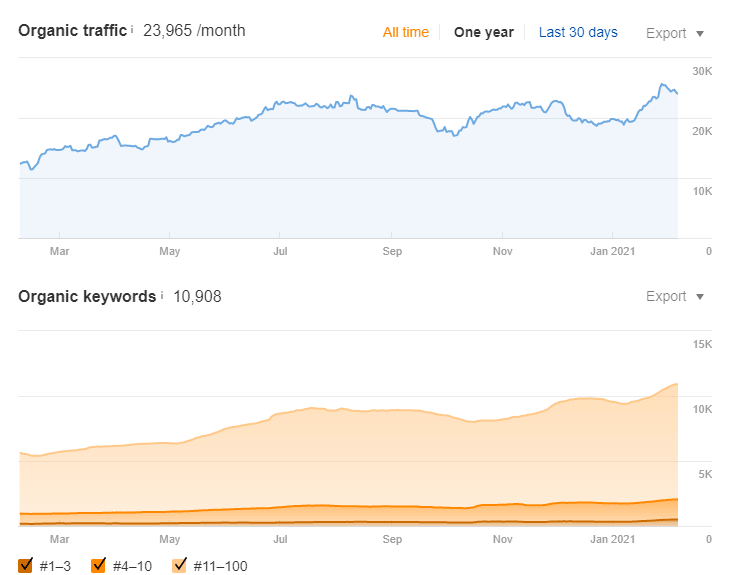Toggle the #4–10 positions checkbox
This screenshot has height=575, width=732.
point(99,565)
